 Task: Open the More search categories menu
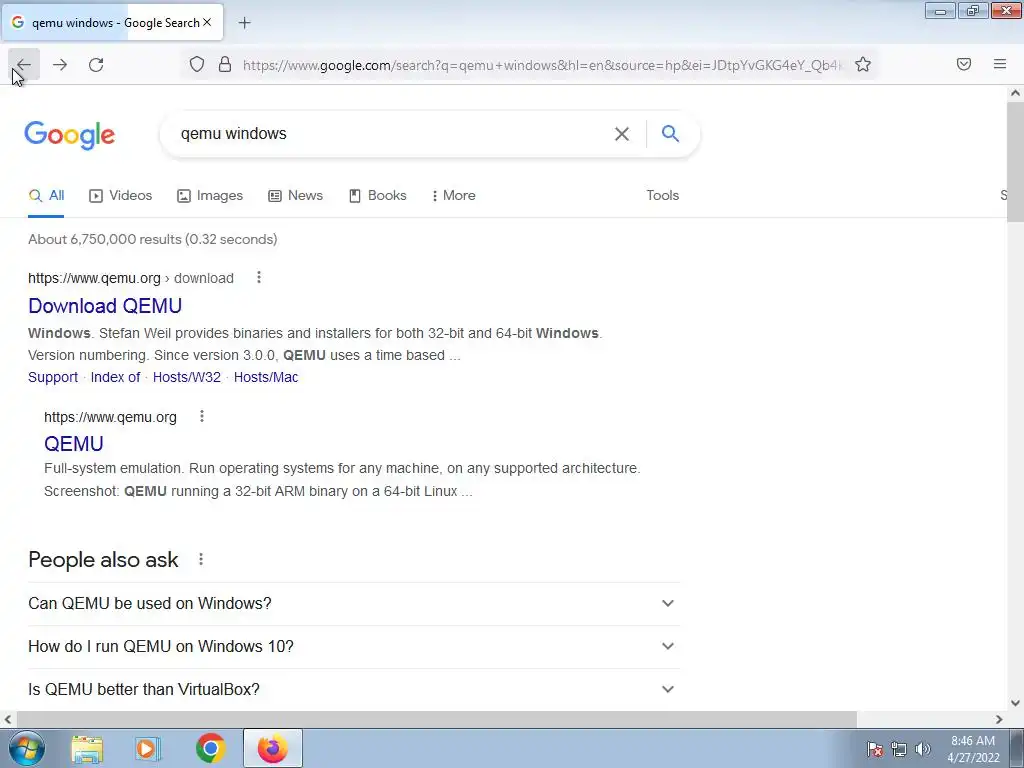click(454, 195)
